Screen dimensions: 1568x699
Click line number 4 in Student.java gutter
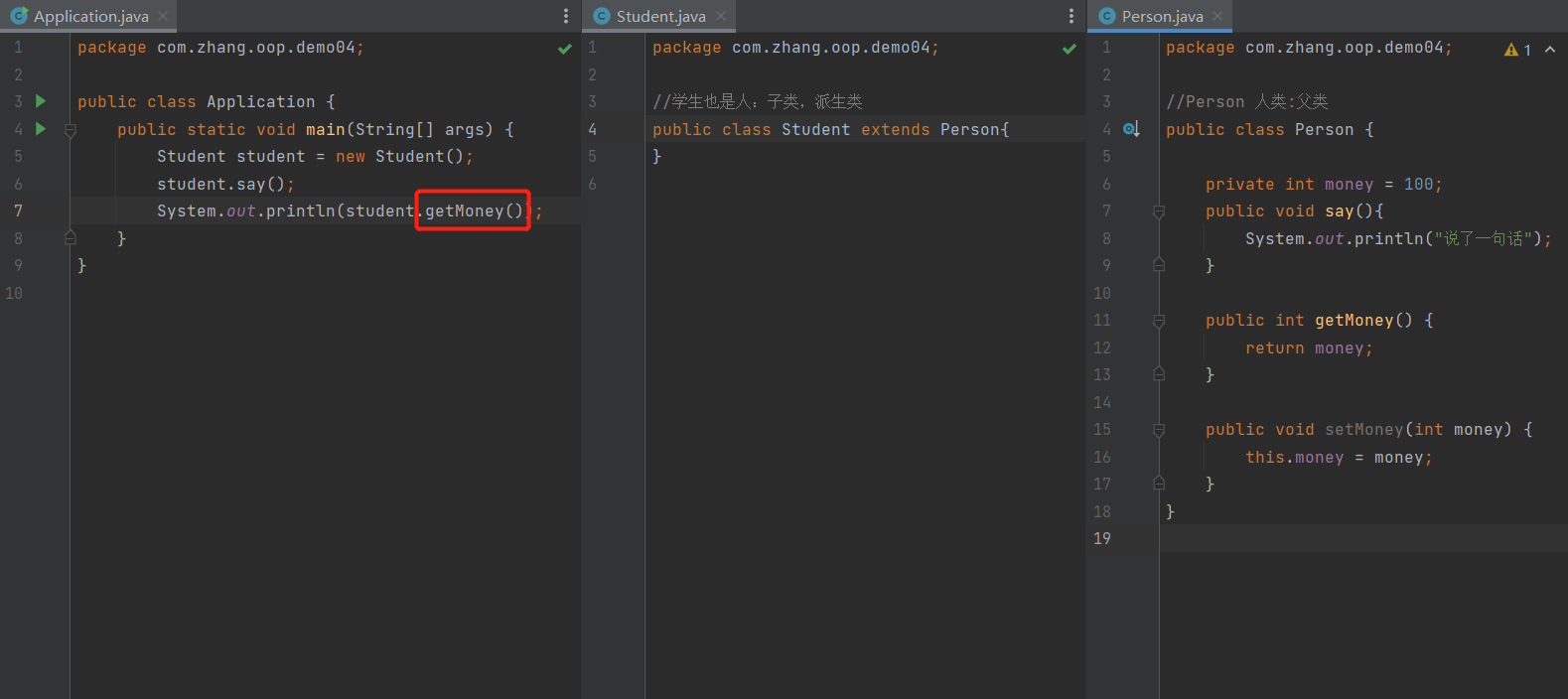pos(593,129)
